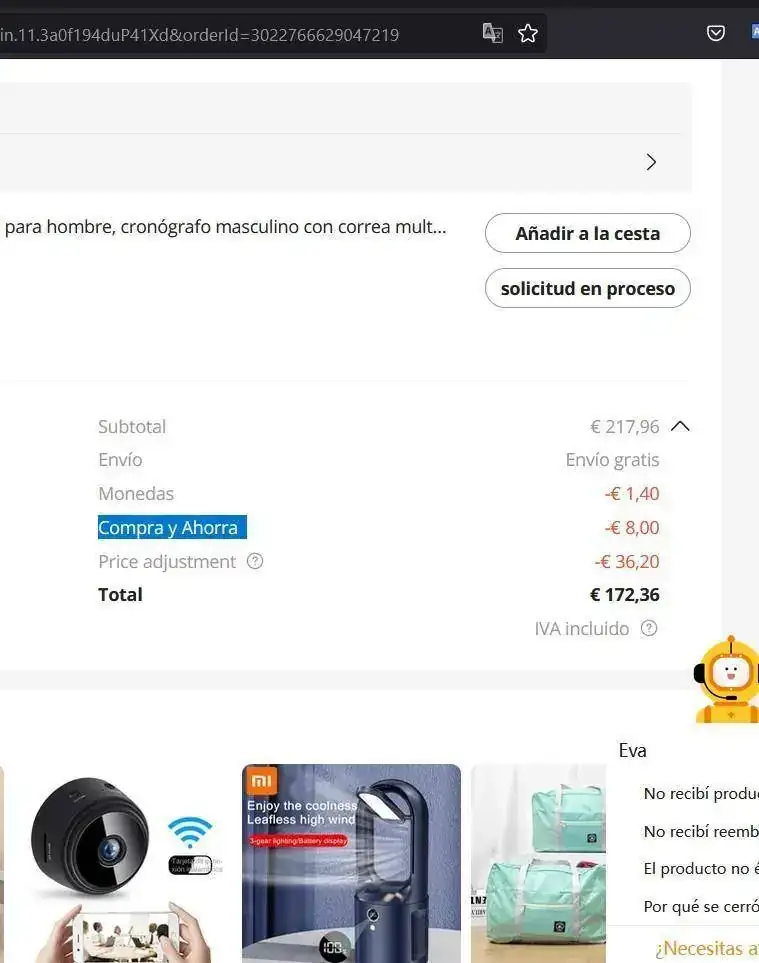Image resolution: width=759 pixels, height=963 pixels.
Task: Click the ¿Necesitas ayuda link at bottom
Action: 706,948
